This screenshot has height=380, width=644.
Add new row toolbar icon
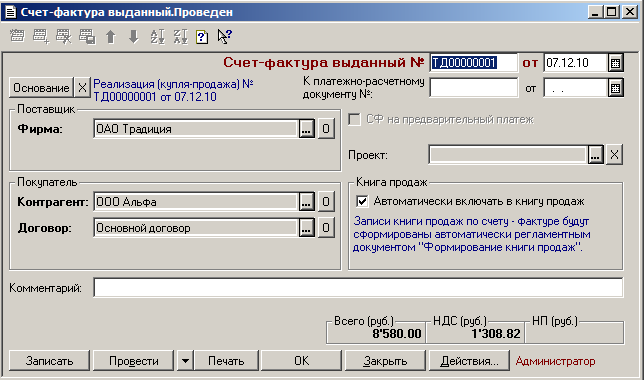(41, 37)
